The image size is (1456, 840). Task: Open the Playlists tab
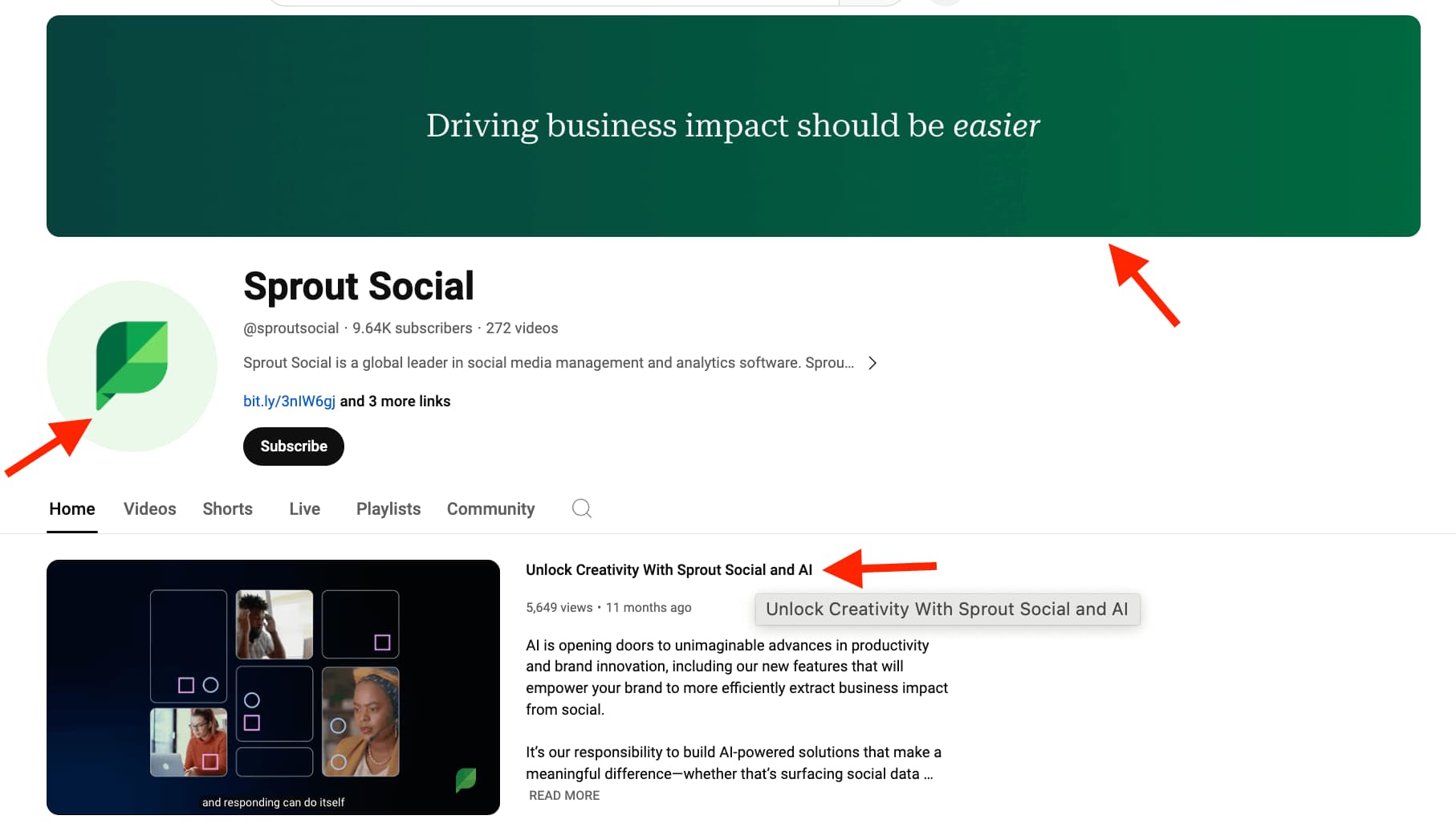388,508
